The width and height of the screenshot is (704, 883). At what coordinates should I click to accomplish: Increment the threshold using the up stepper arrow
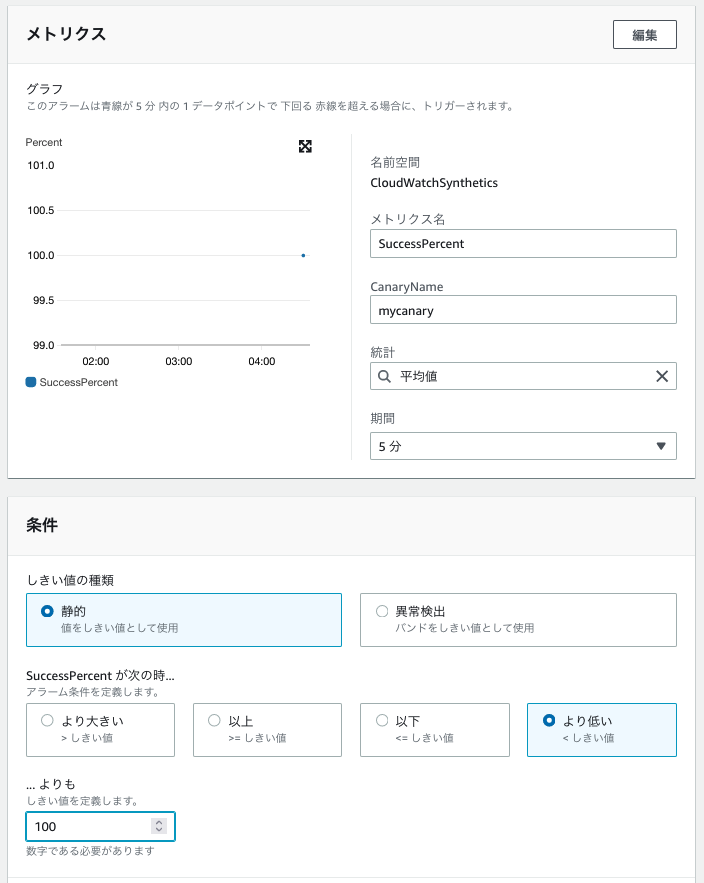158,822
